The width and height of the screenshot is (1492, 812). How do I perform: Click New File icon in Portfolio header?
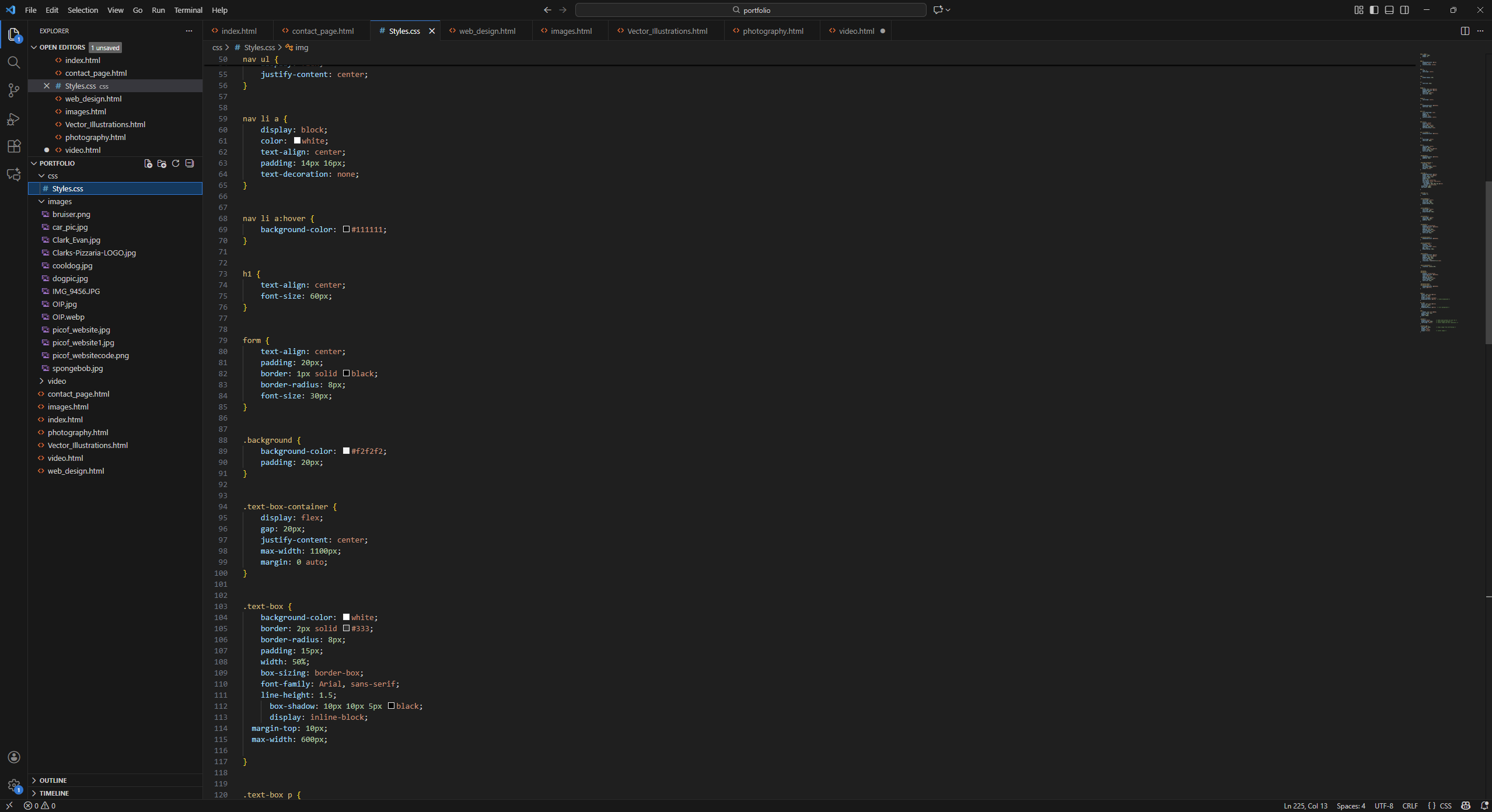[x=148, y=163]
